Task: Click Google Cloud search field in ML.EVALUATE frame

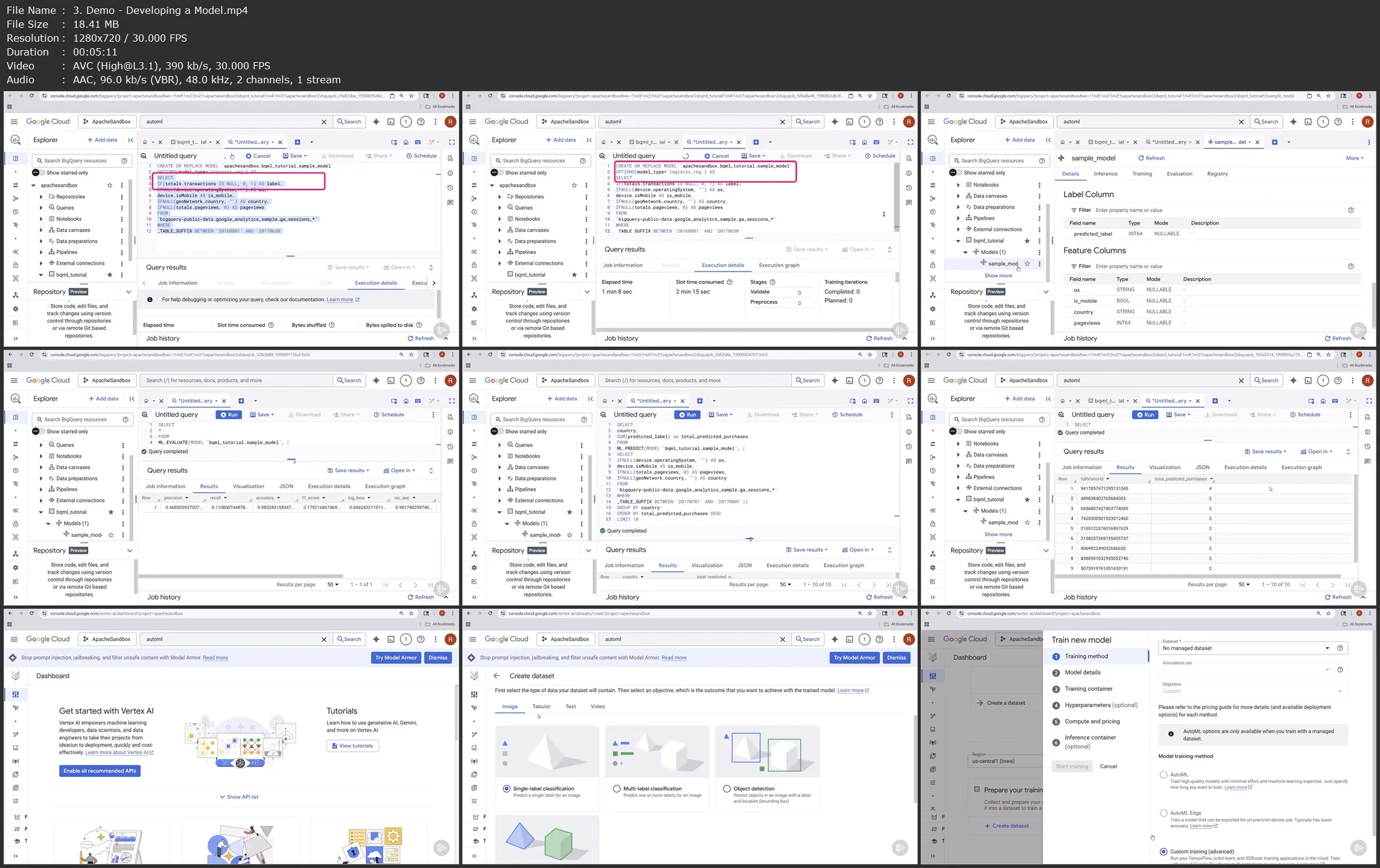Action: [237, 381]
